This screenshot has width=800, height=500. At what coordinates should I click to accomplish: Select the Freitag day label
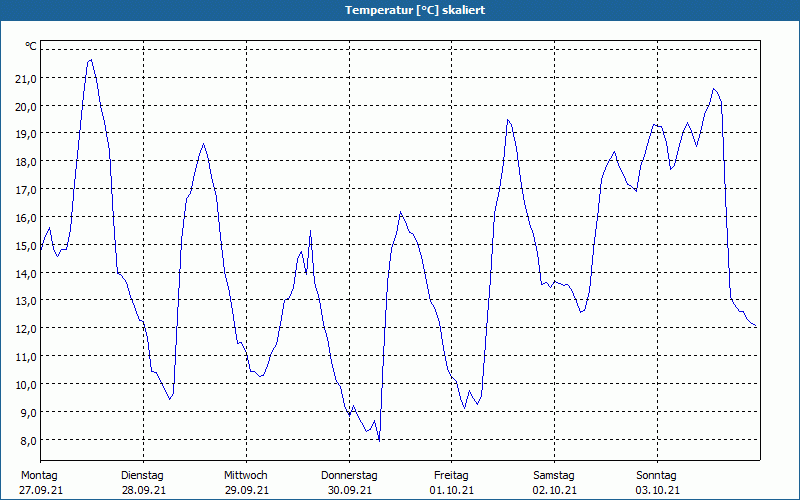coord(451,475)
